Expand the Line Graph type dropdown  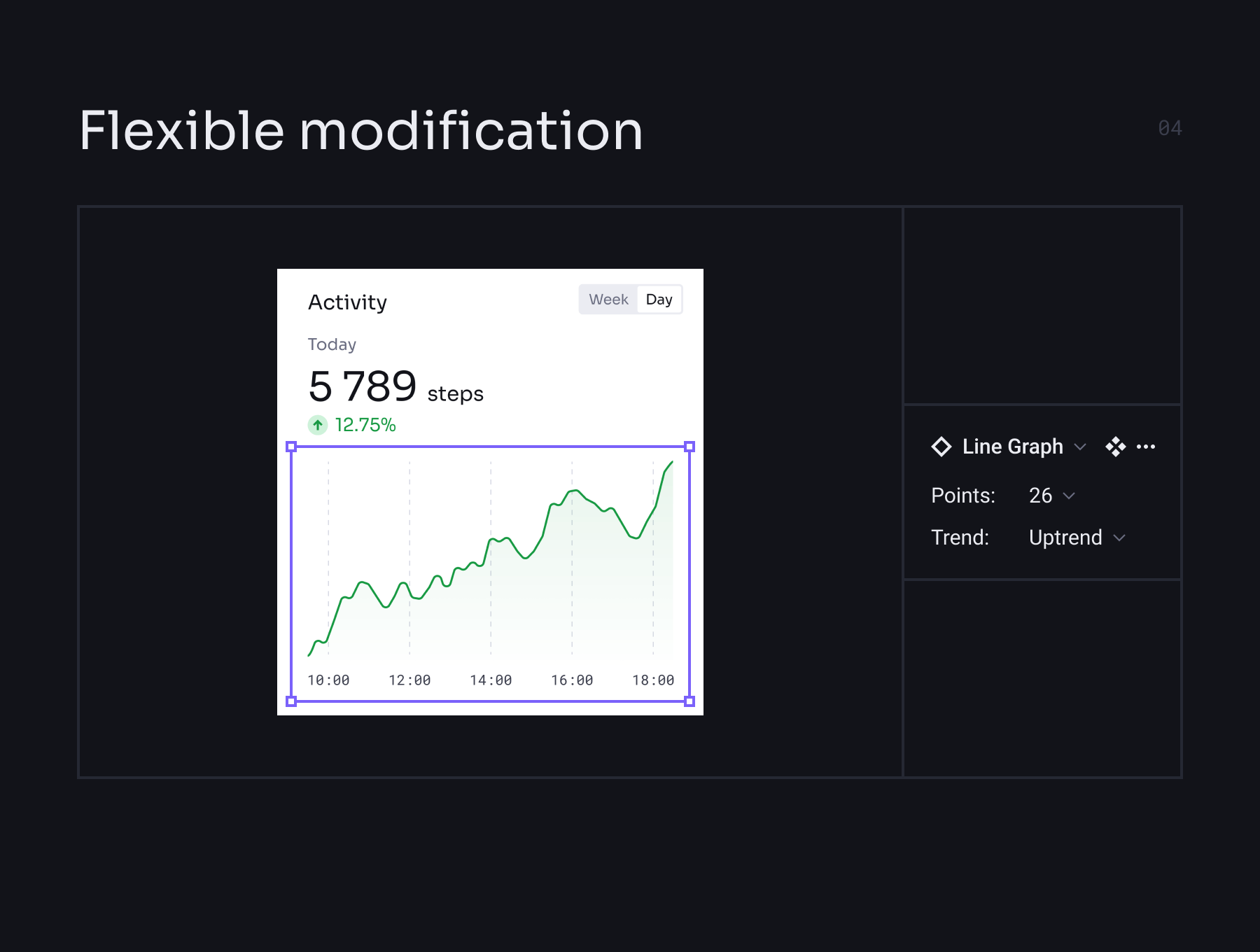tap(1080, 447)
